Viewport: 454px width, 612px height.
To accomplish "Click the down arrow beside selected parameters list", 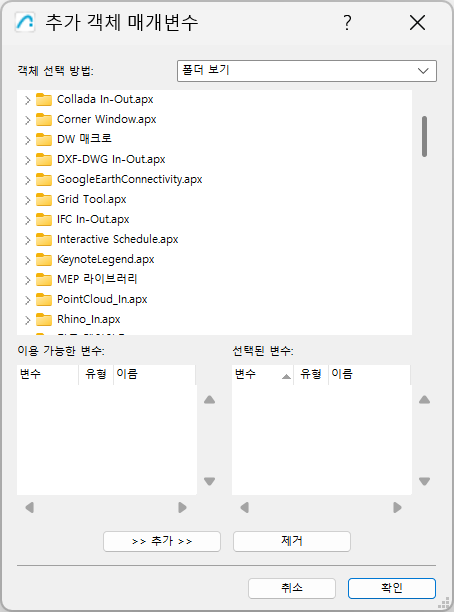I will click(424, 481).
